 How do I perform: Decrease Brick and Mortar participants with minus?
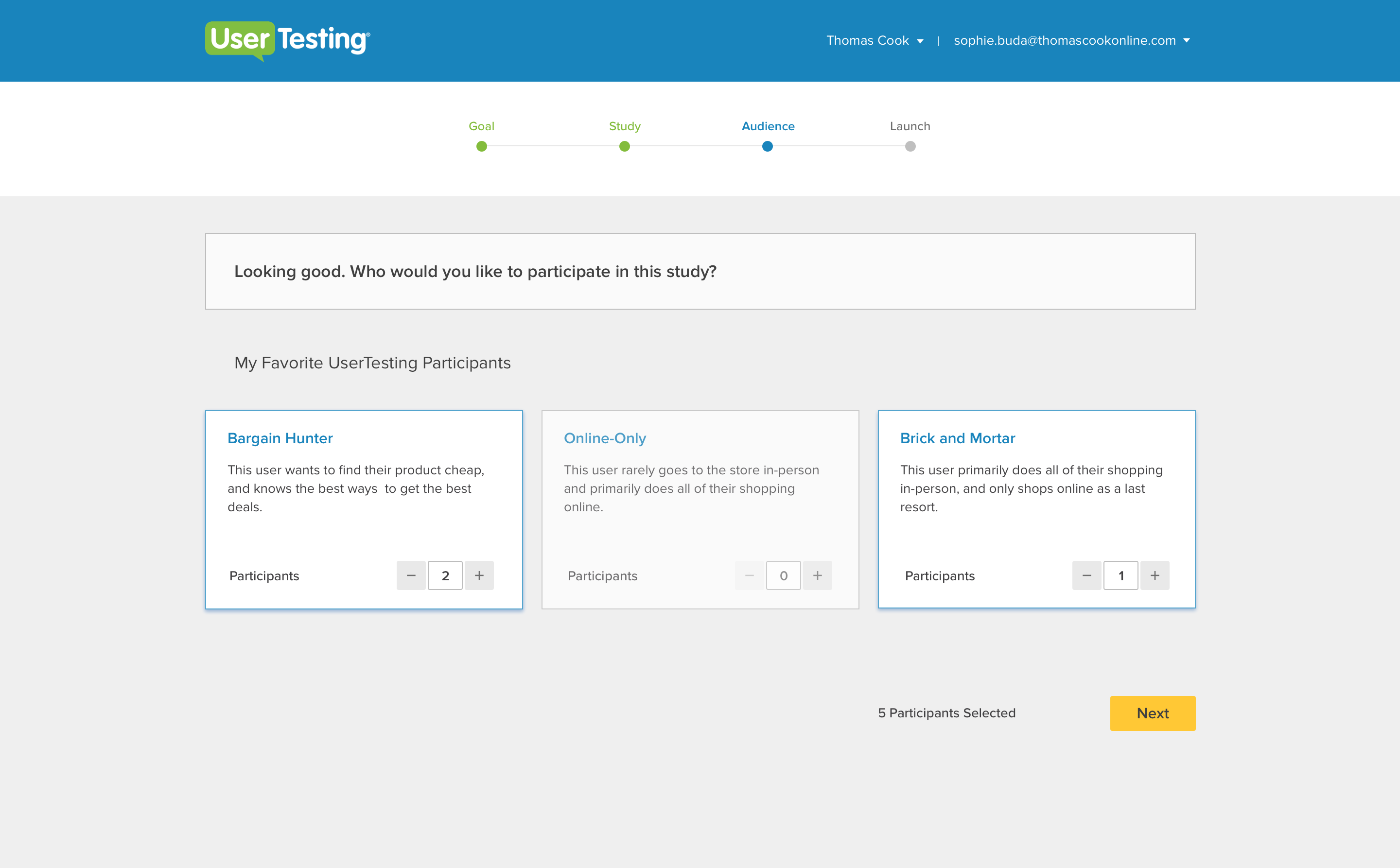click(1087, 575)
